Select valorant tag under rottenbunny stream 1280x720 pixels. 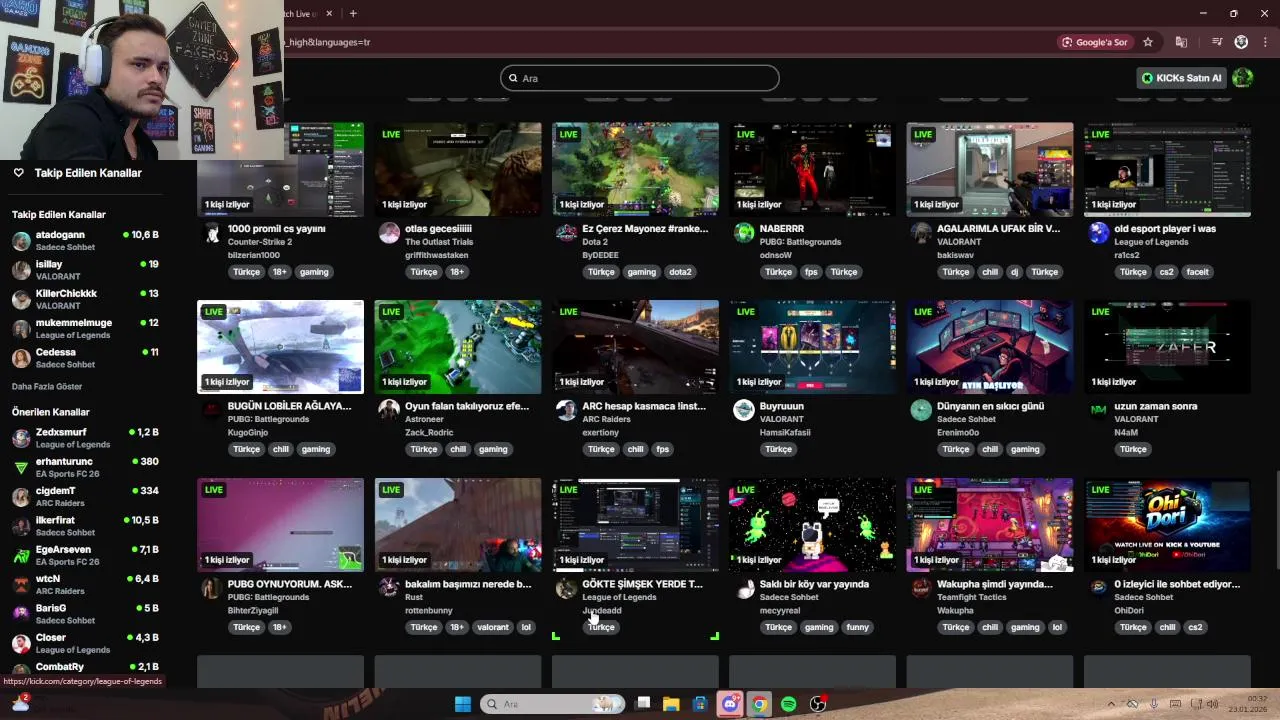pos(492,627)
